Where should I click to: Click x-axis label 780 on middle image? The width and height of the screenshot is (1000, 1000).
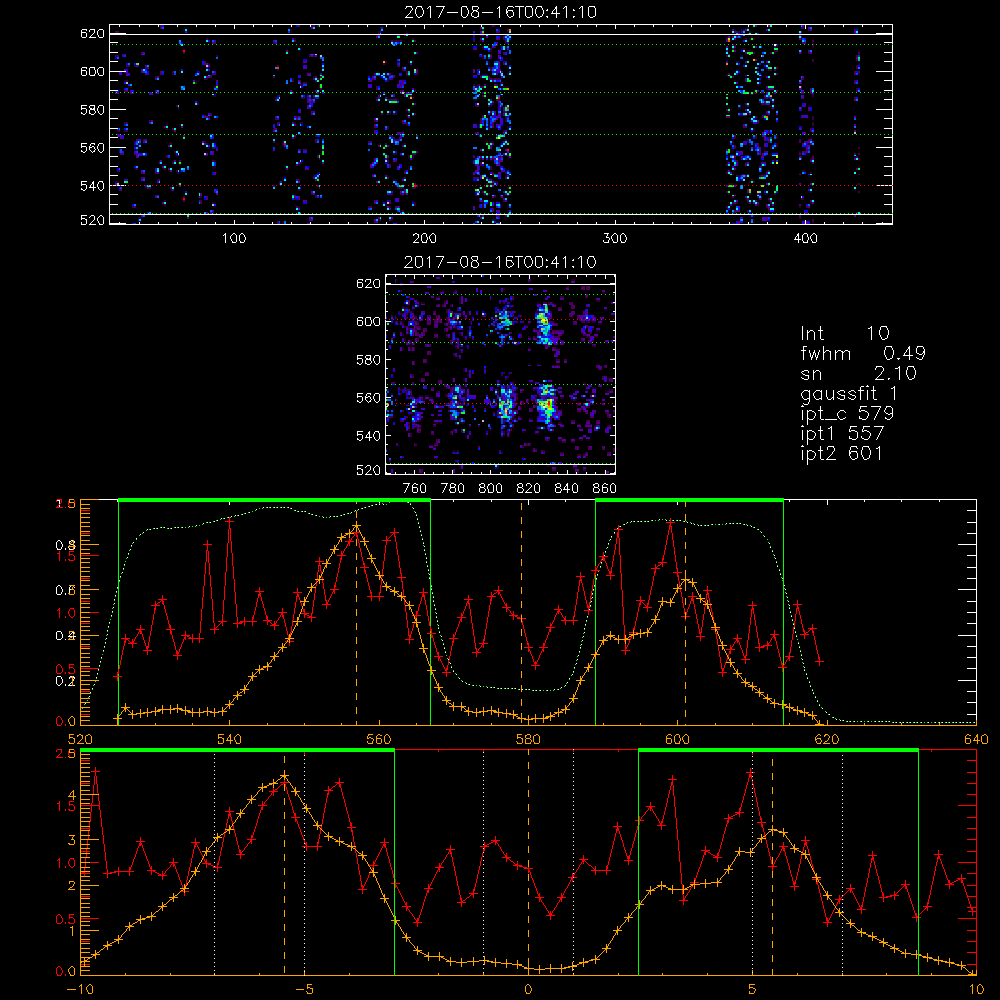pyautogui.click(x=453, y=489)
